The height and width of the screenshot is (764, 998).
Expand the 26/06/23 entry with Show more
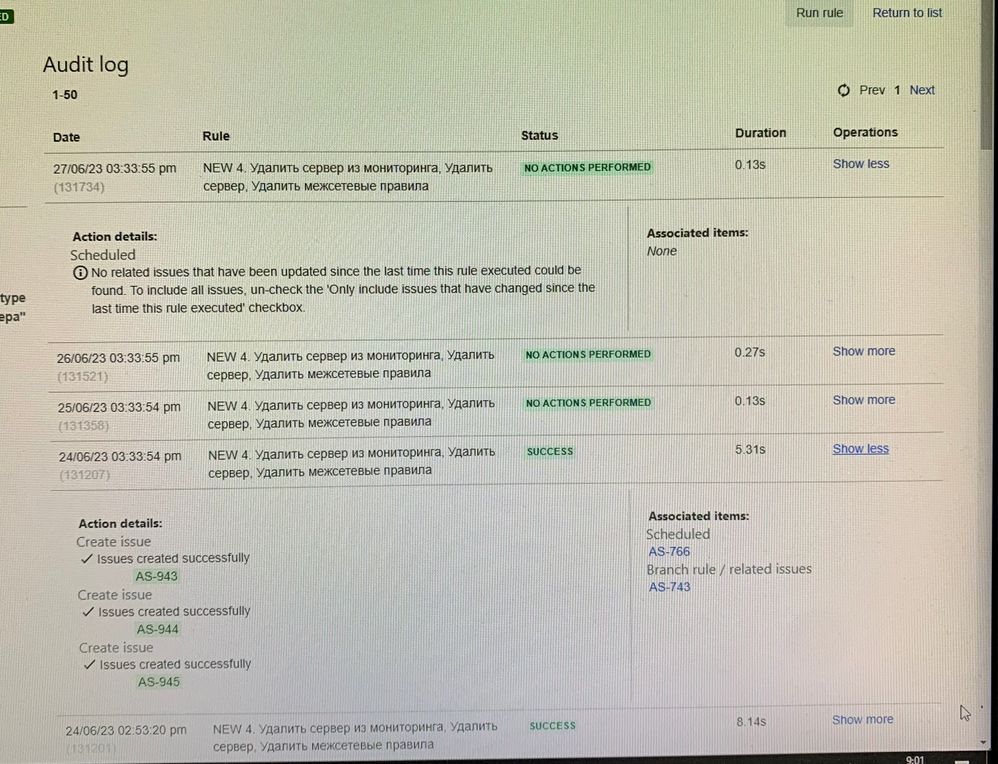coord(864,351)
